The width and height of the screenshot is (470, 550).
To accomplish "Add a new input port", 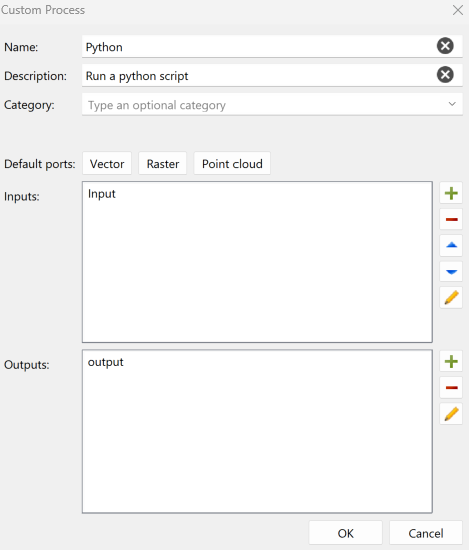I will (x=451, y=193).
